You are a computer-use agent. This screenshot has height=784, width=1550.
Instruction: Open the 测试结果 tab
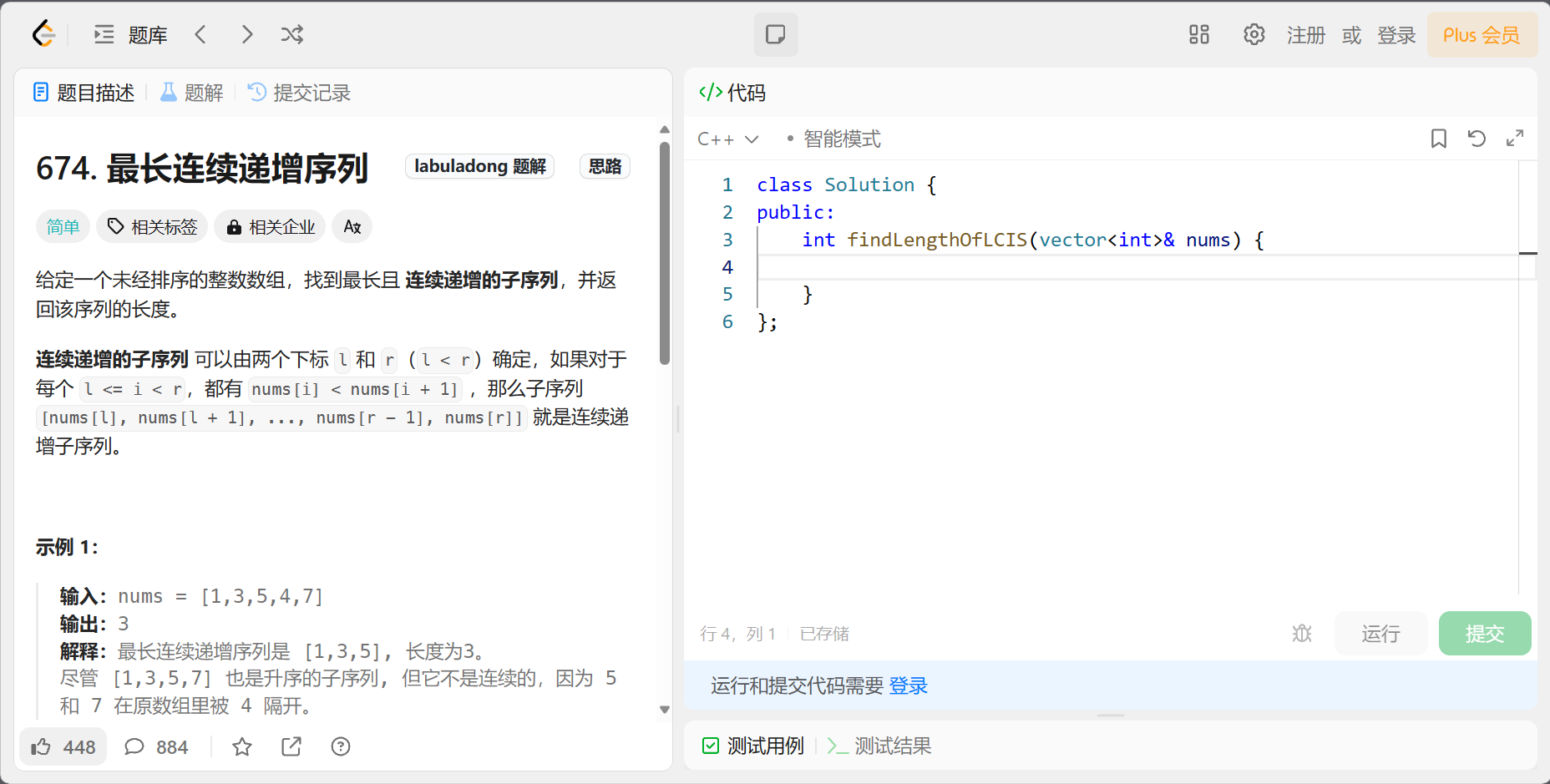(879, 746)
